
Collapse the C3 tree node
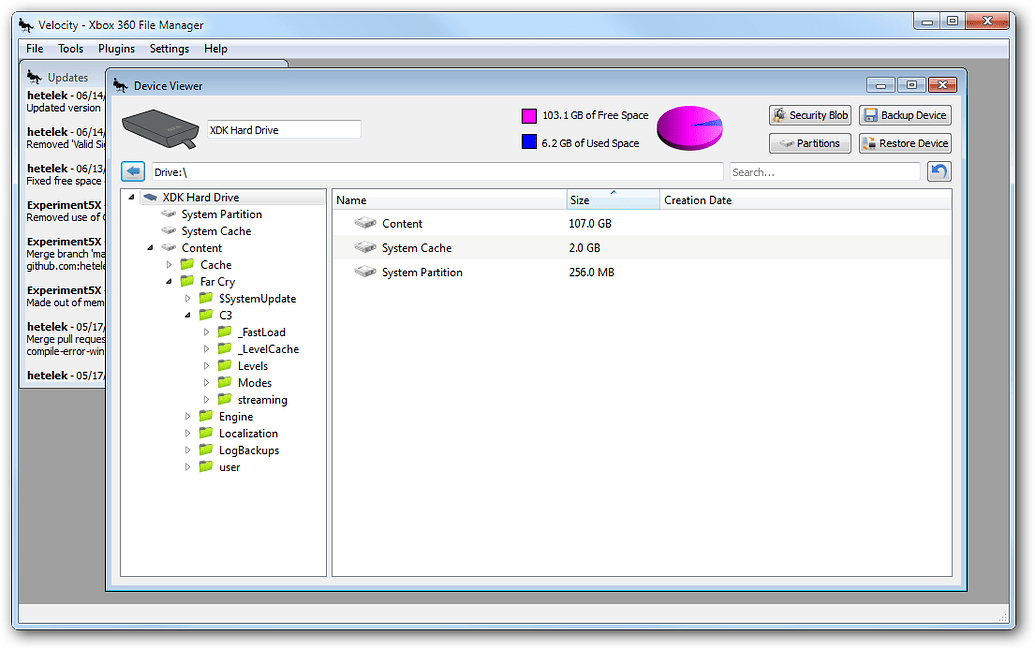[186, 314]
